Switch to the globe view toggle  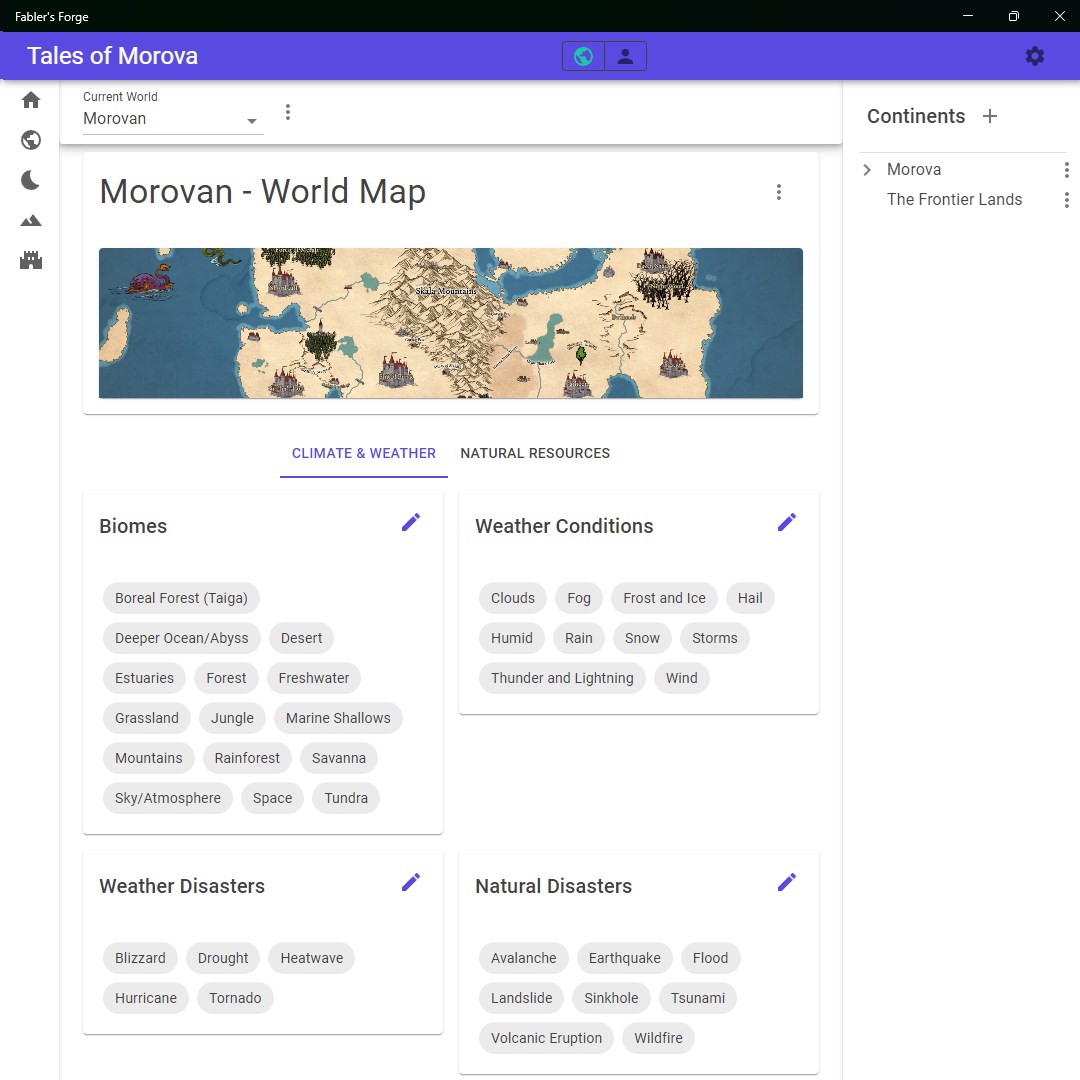[584, 56]
